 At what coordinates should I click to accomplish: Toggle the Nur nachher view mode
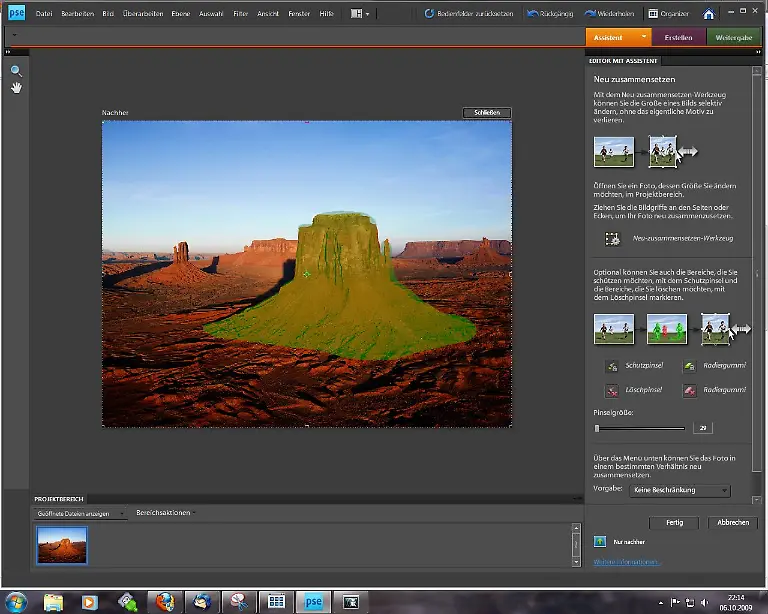600,541
